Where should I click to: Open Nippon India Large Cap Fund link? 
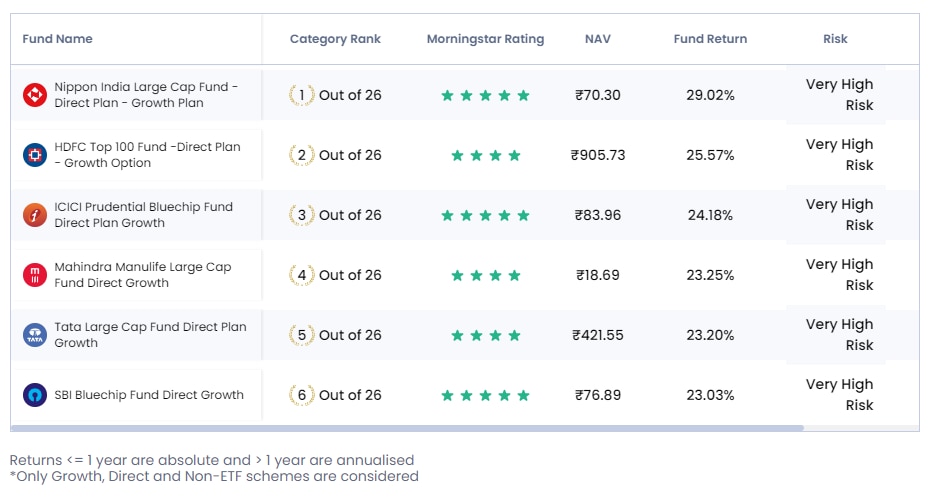146,95
